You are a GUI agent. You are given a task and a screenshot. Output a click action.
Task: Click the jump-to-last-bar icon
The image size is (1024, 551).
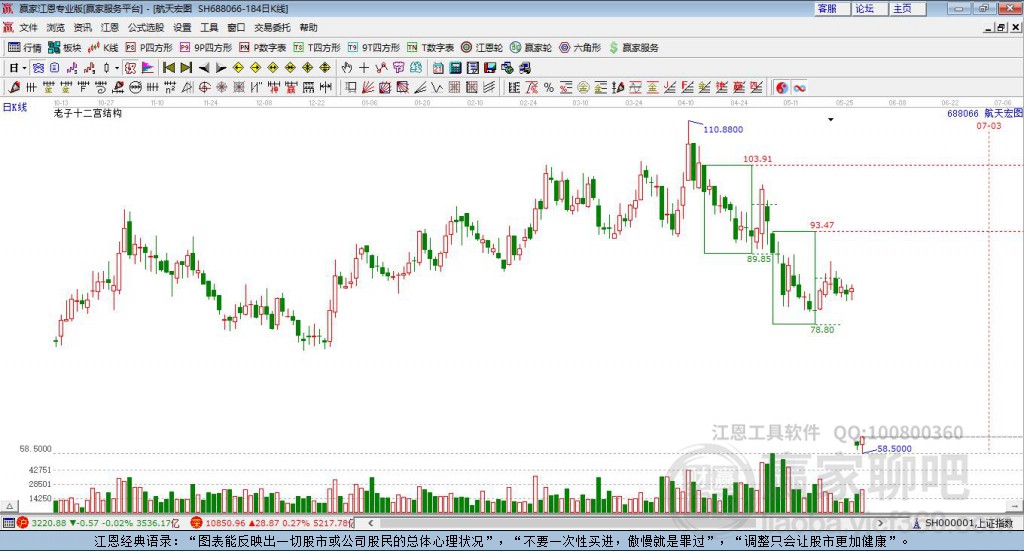[186, 68]
